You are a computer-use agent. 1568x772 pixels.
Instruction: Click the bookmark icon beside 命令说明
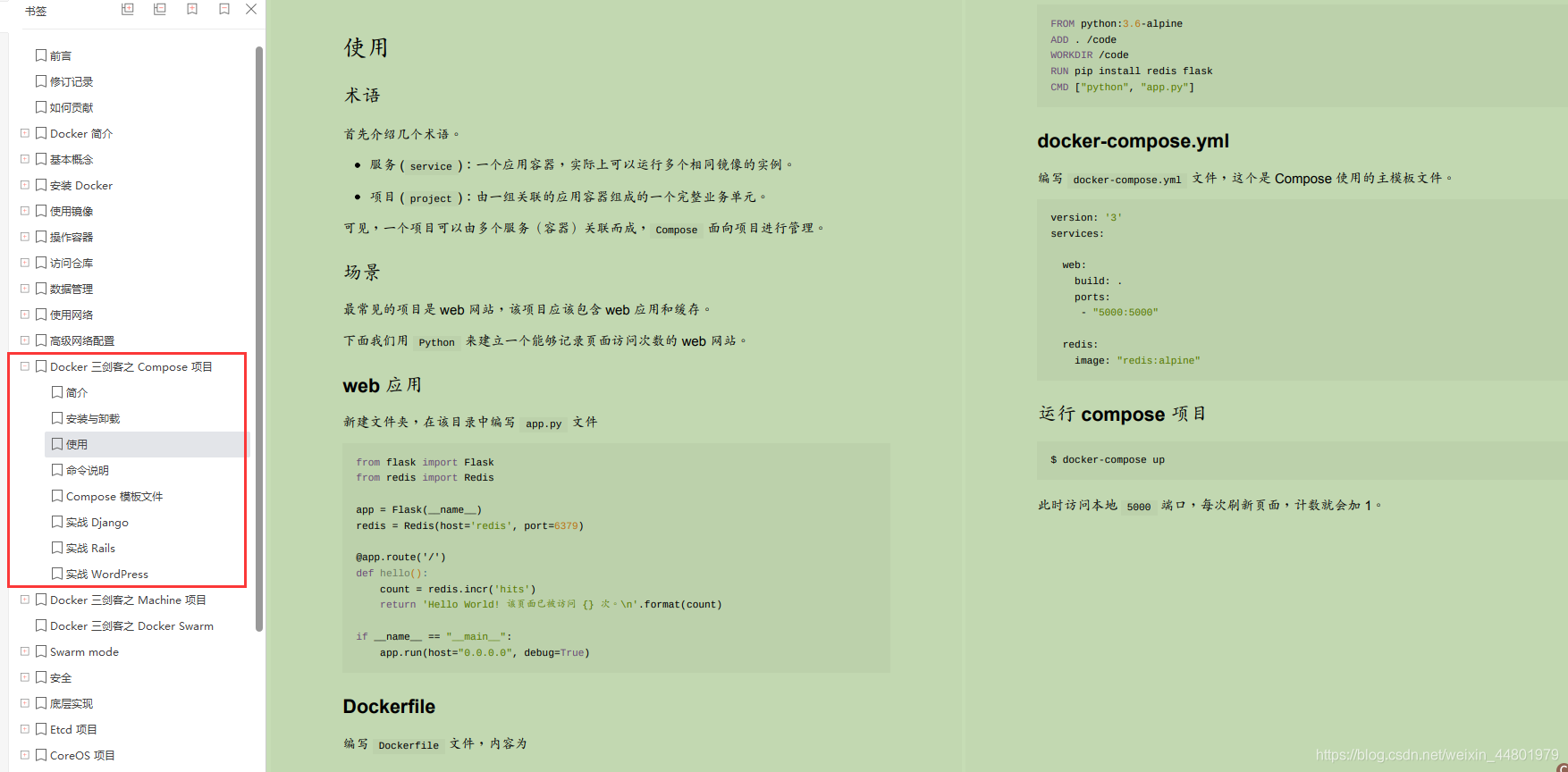57,470
